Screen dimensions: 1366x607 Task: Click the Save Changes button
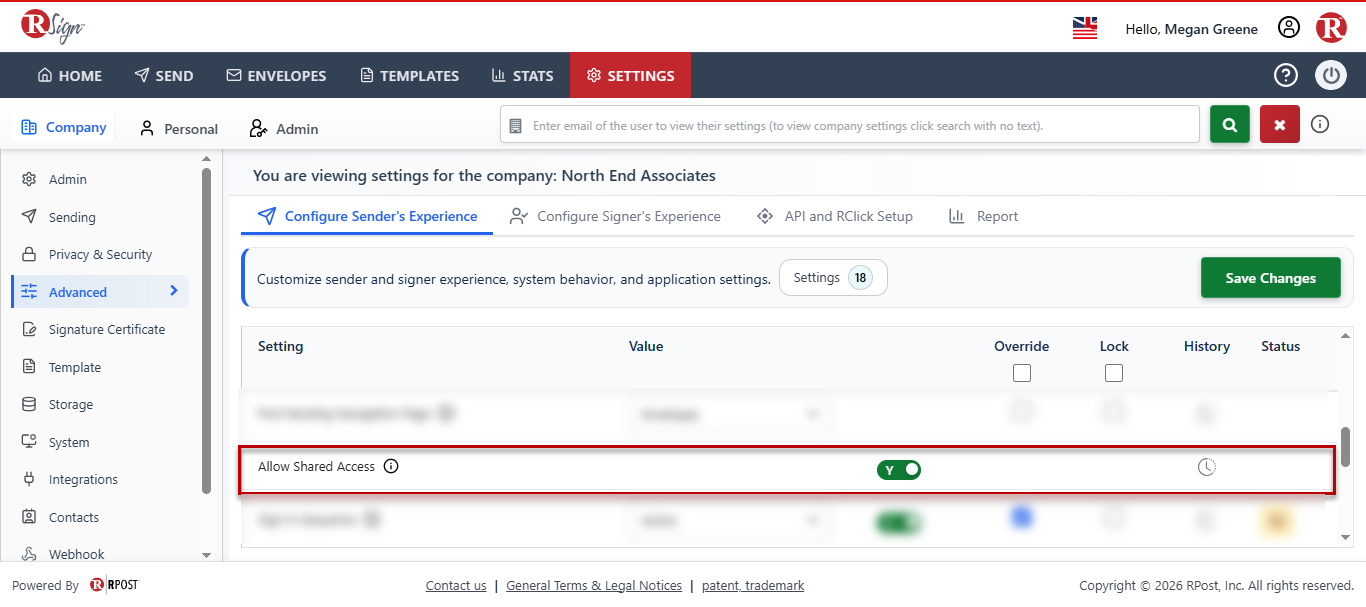(x=1271, y=278)
